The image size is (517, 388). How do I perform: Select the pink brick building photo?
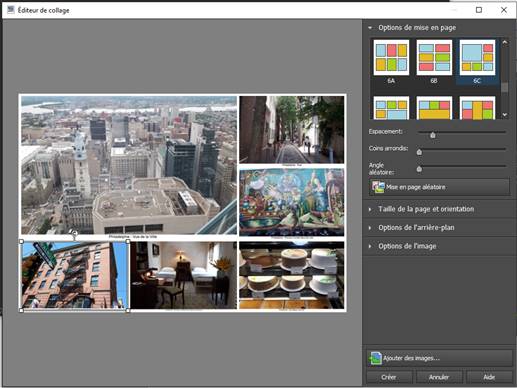(x=75, y=275)
